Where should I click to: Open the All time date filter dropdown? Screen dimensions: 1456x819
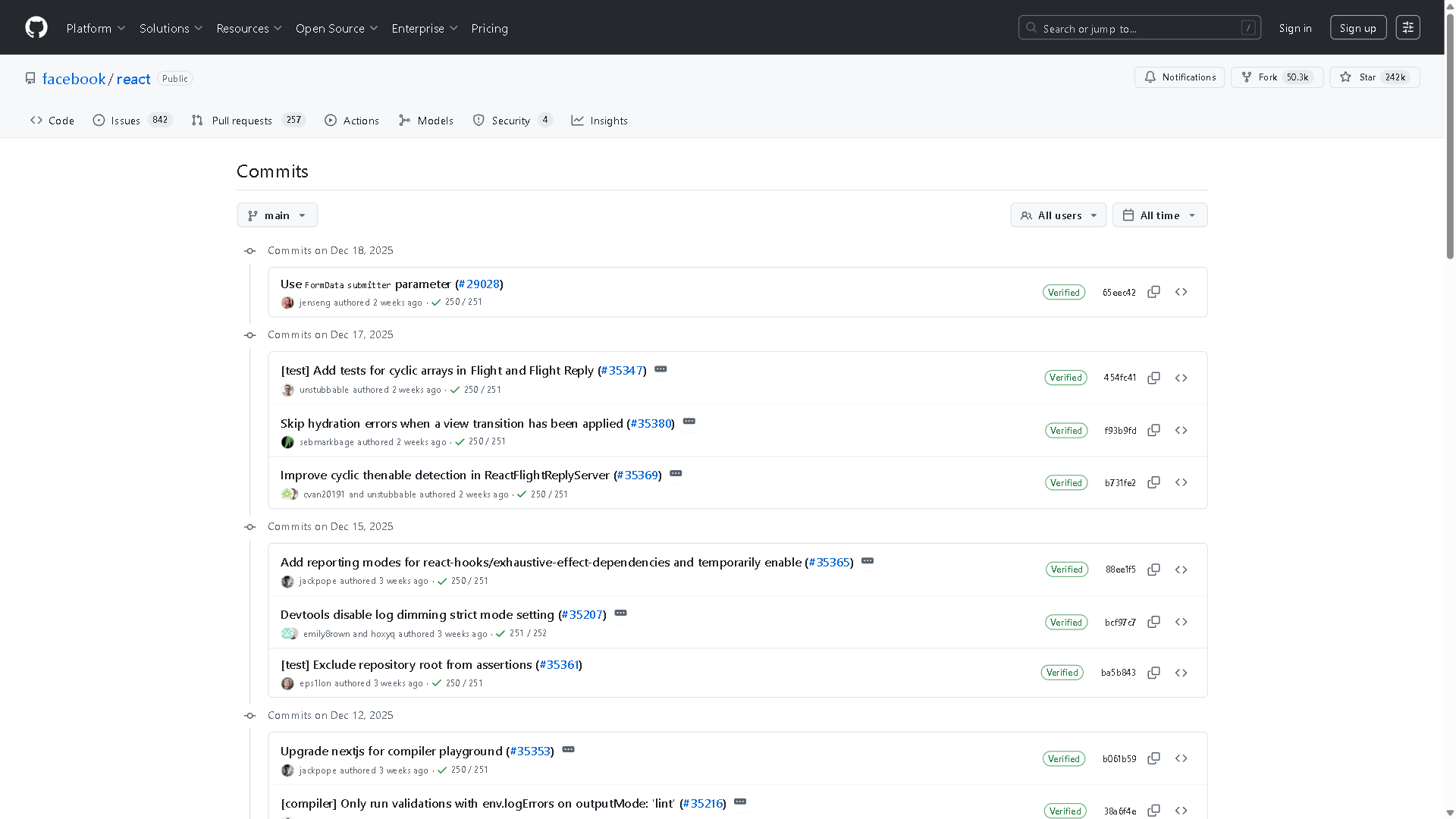(x=1159, y=215)
